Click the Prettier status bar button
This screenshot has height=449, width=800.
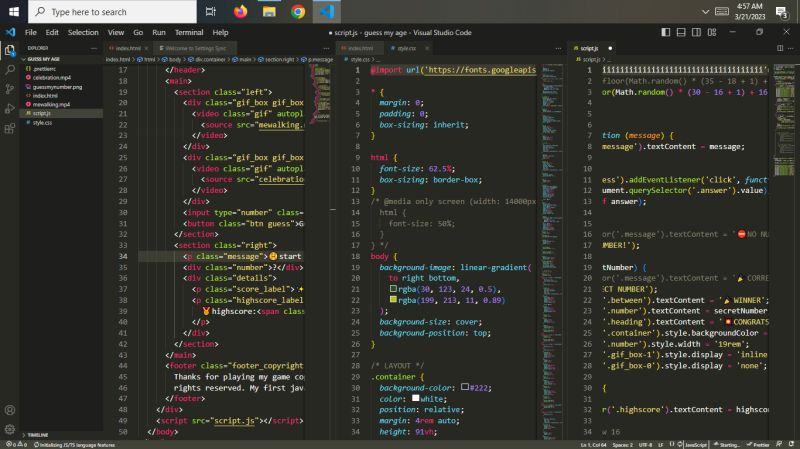tap(756, 444)
